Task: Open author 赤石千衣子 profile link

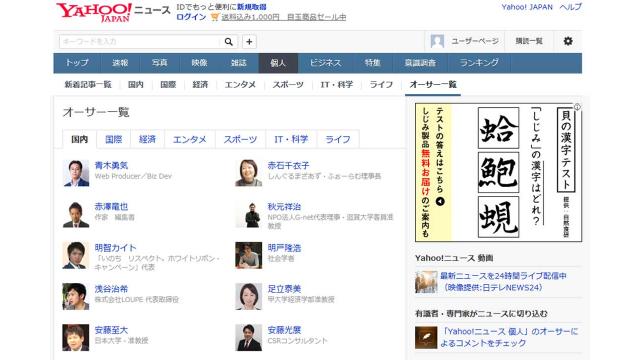Action: click(x=289, y=165)
